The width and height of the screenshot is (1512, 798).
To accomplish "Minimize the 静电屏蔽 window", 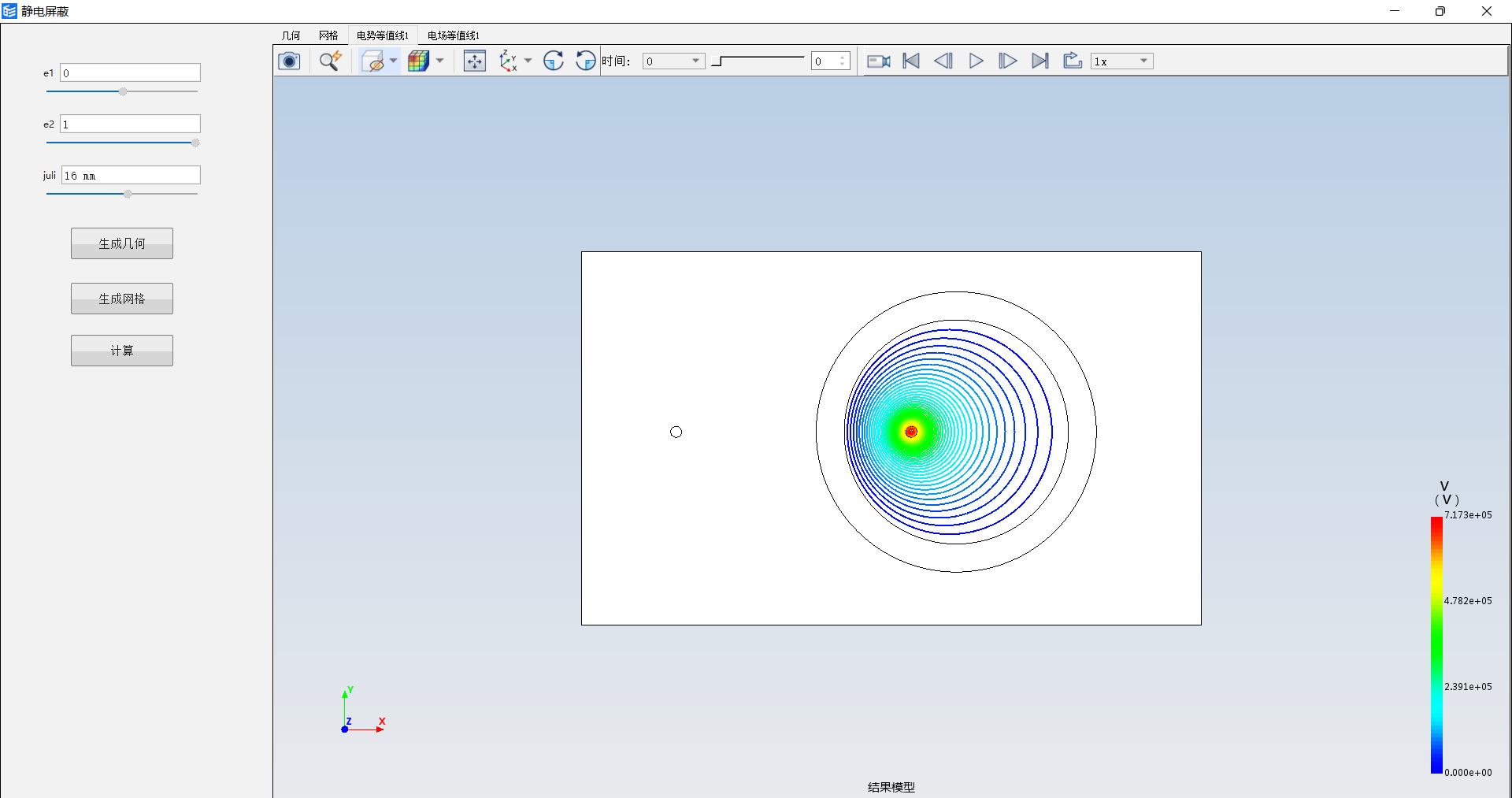I will pos(1394,11).
